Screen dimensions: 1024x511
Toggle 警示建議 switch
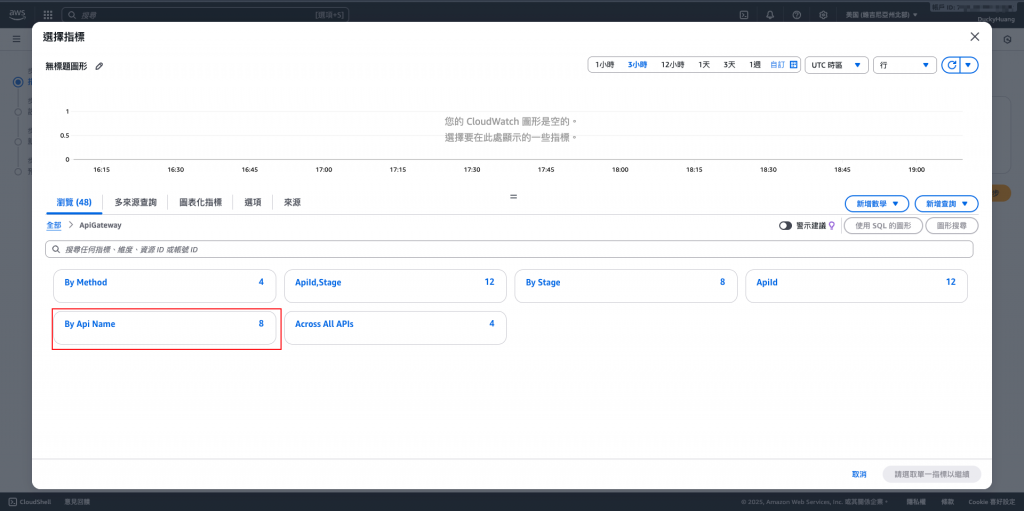coord(786,225)
